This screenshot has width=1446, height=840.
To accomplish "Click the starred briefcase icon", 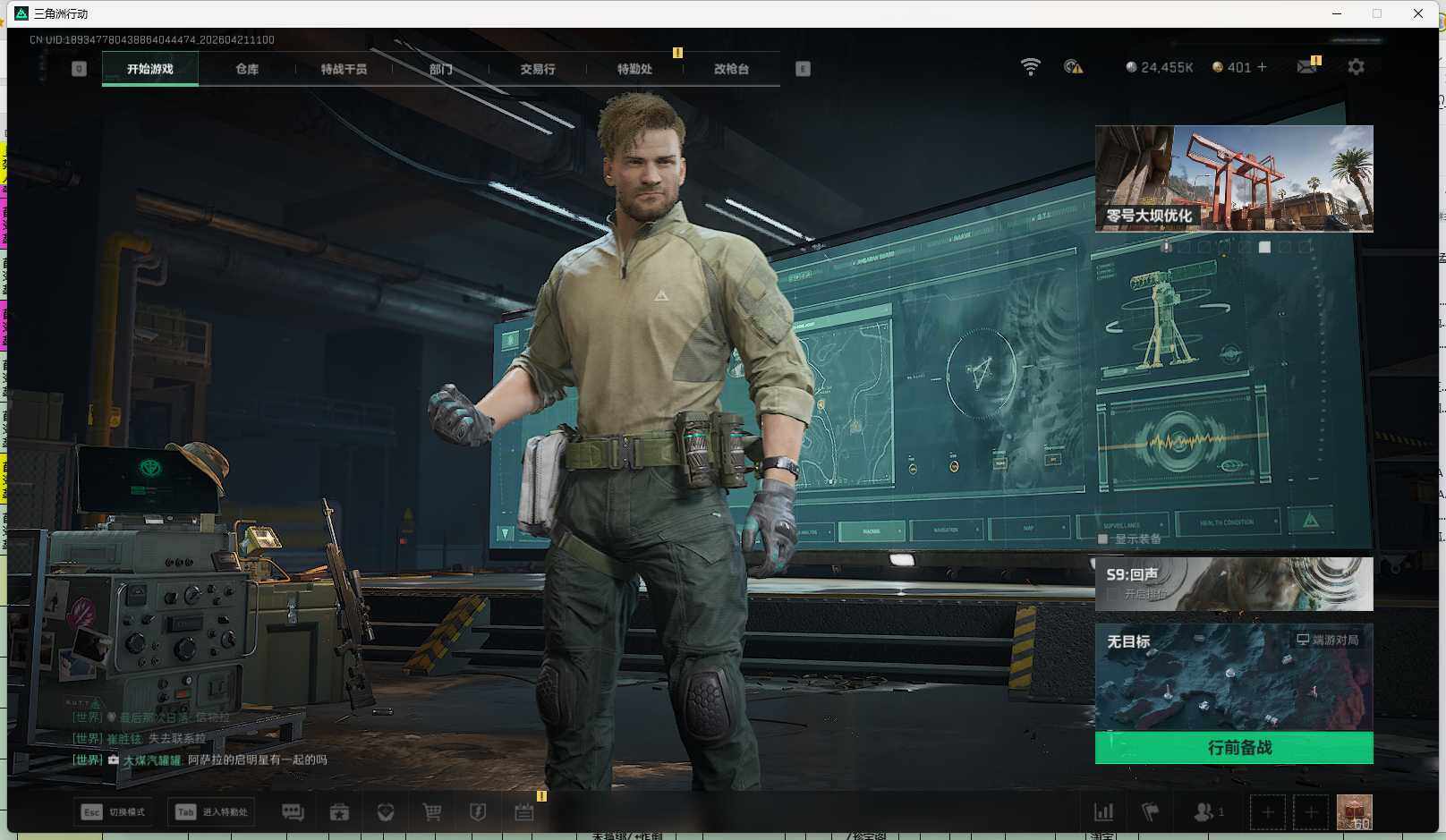I will (x=339, y=812).
